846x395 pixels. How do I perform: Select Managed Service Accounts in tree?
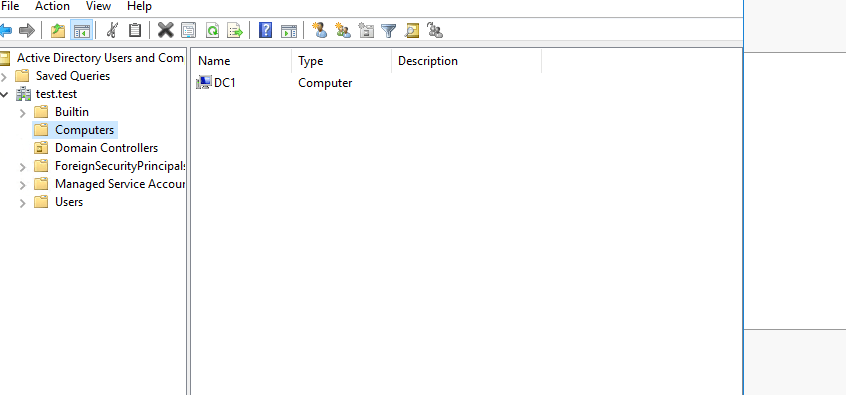click(120, 184)
